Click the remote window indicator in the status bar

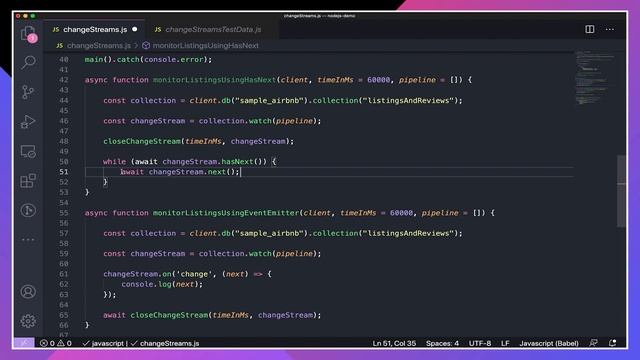pyautogui.click(x=24, y=343)
